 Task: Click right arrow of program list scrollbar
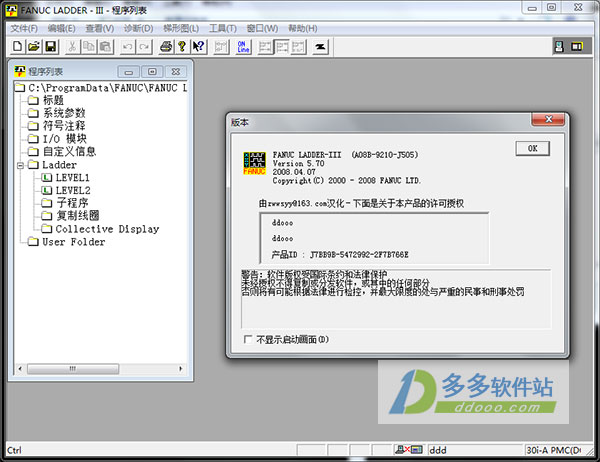(x=181, y=369)
